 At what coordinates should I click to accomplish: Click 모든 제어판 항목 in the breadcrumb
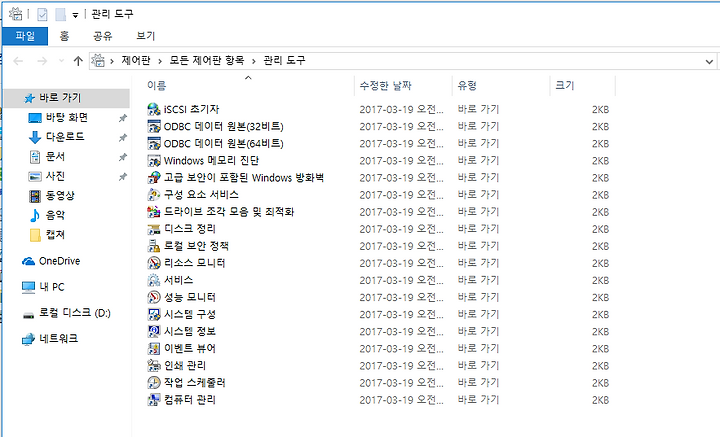click(207, 60)
